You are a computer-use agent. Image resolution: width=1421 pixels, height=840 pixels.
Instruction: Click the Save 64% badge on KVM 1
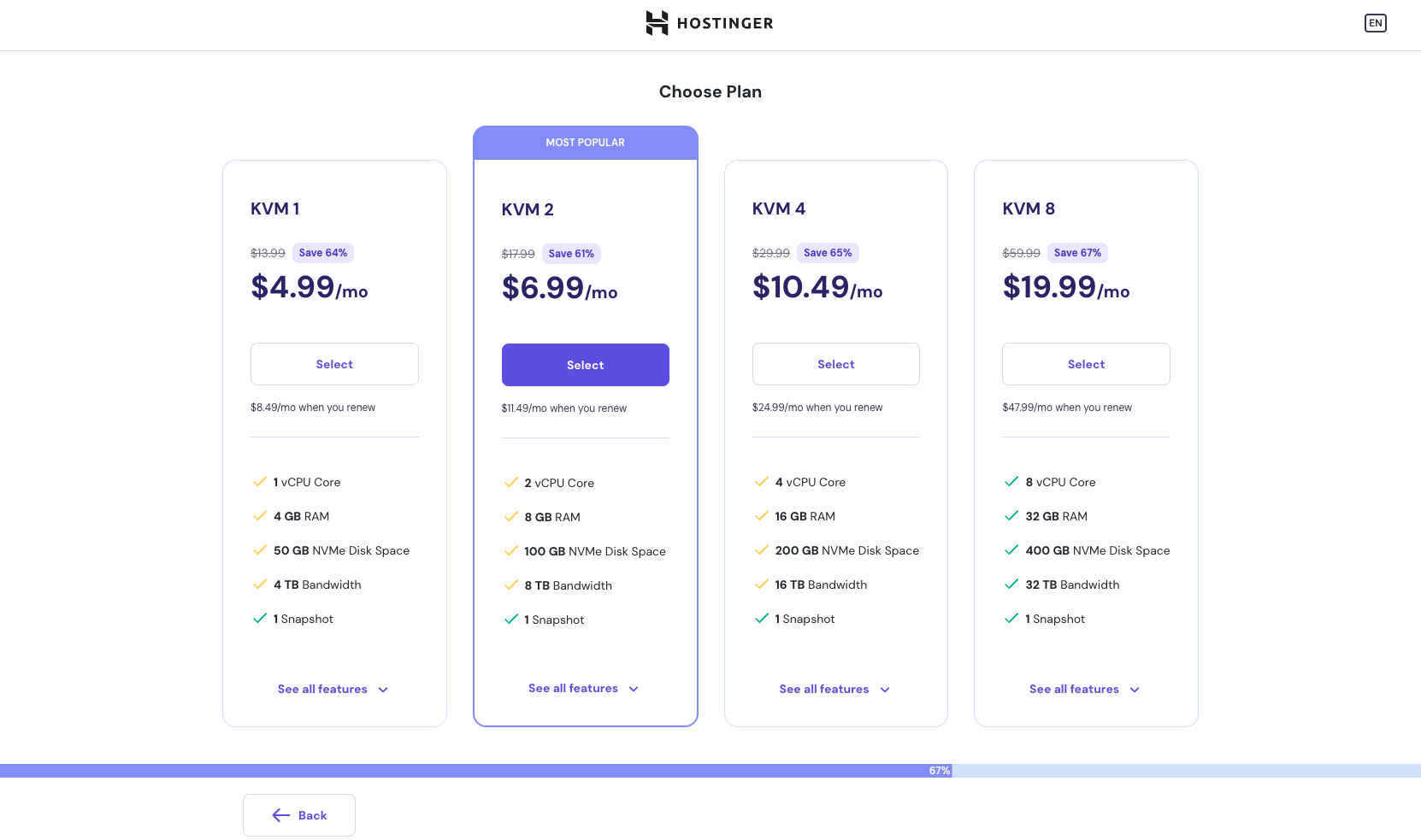(x=323, y=253)
